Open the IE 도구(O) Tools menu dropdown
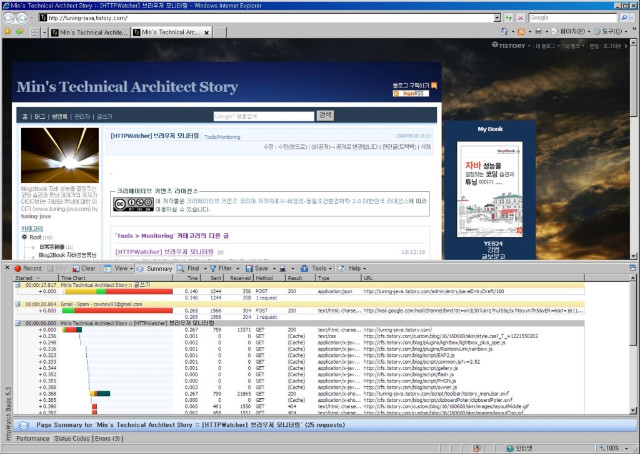This screenshot has width=640, height=454. coord(610,31)
